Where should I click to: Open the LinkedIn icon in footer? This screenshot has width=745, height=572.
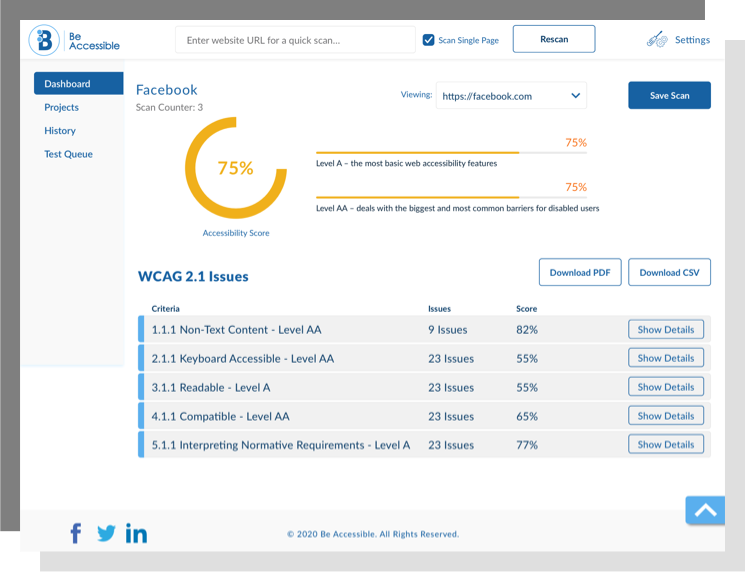pos(136,533)
